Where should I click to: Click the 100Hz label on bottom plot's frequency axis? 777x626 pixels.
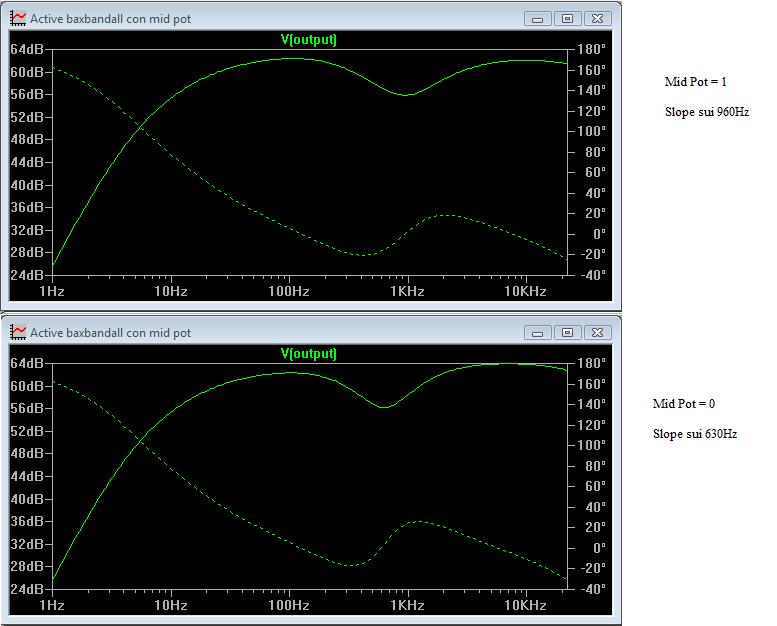(289, 605)
